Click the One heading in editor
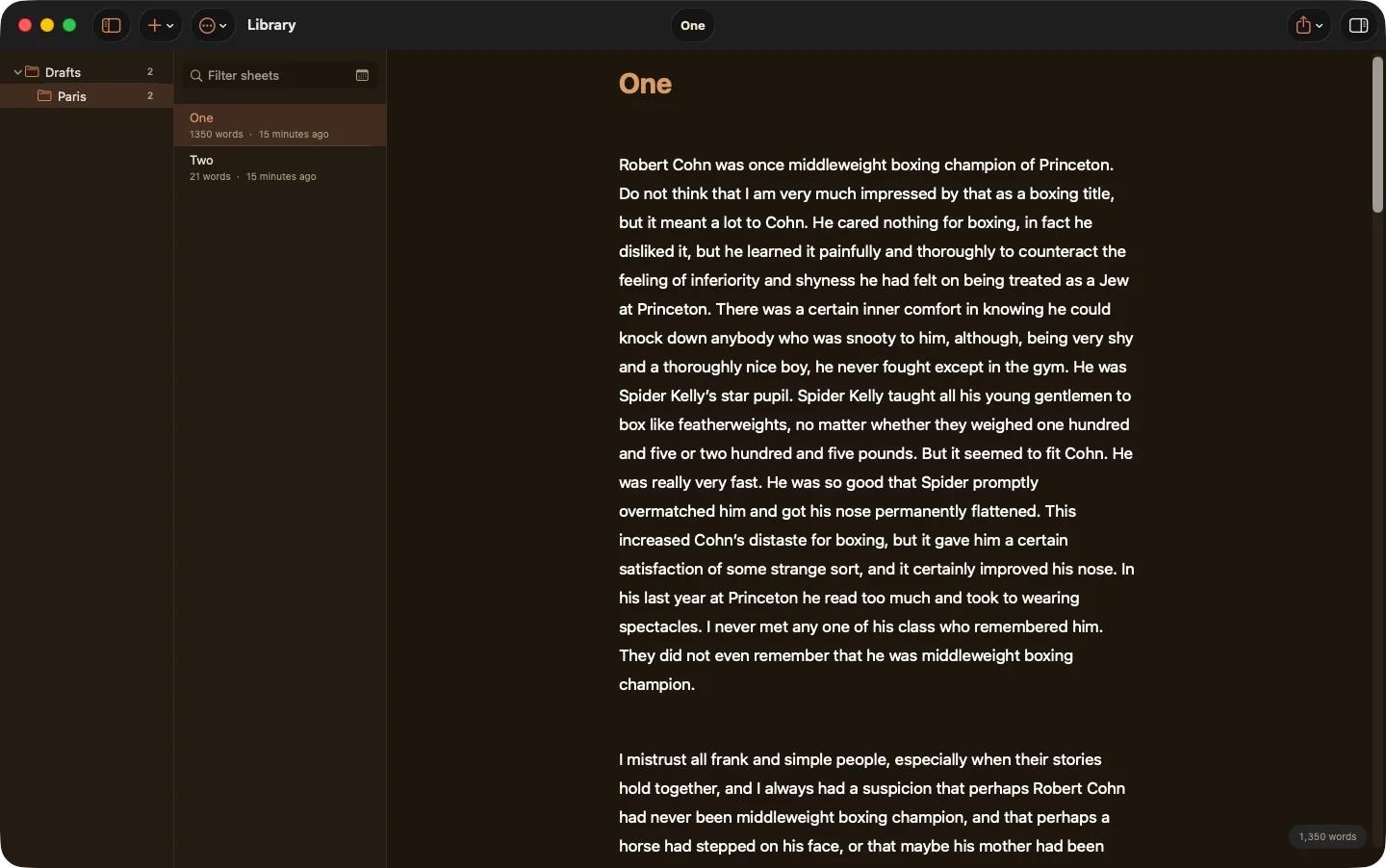1386x868 pixels. pos(646,84)
